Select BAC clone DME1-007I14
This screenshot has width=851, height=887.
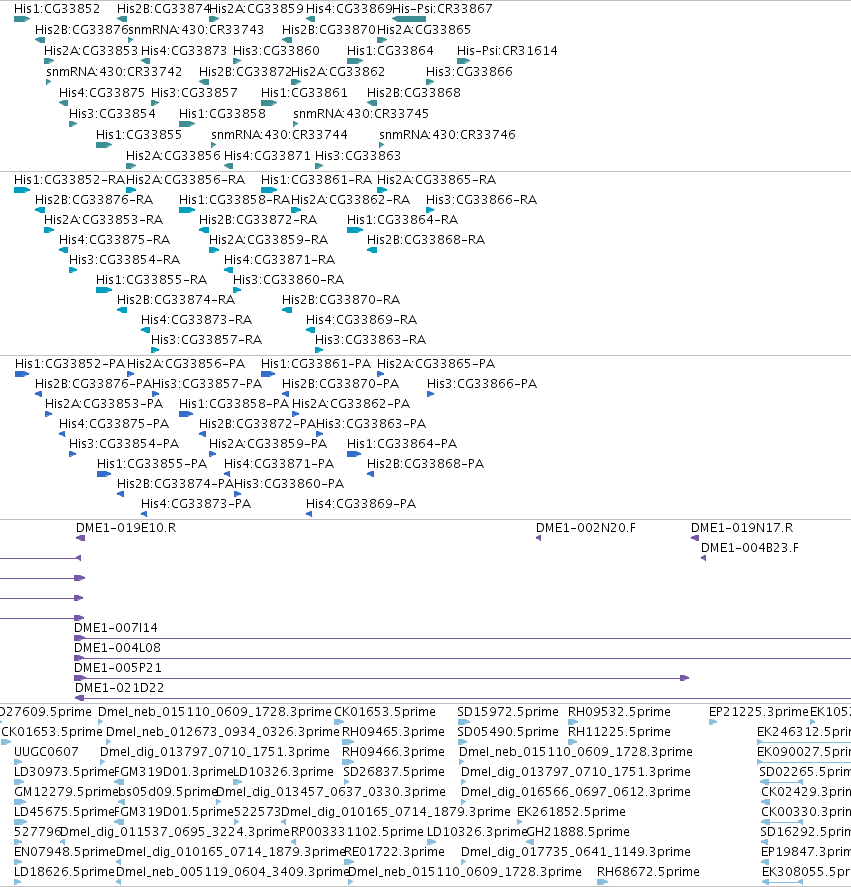coord(116,628)
